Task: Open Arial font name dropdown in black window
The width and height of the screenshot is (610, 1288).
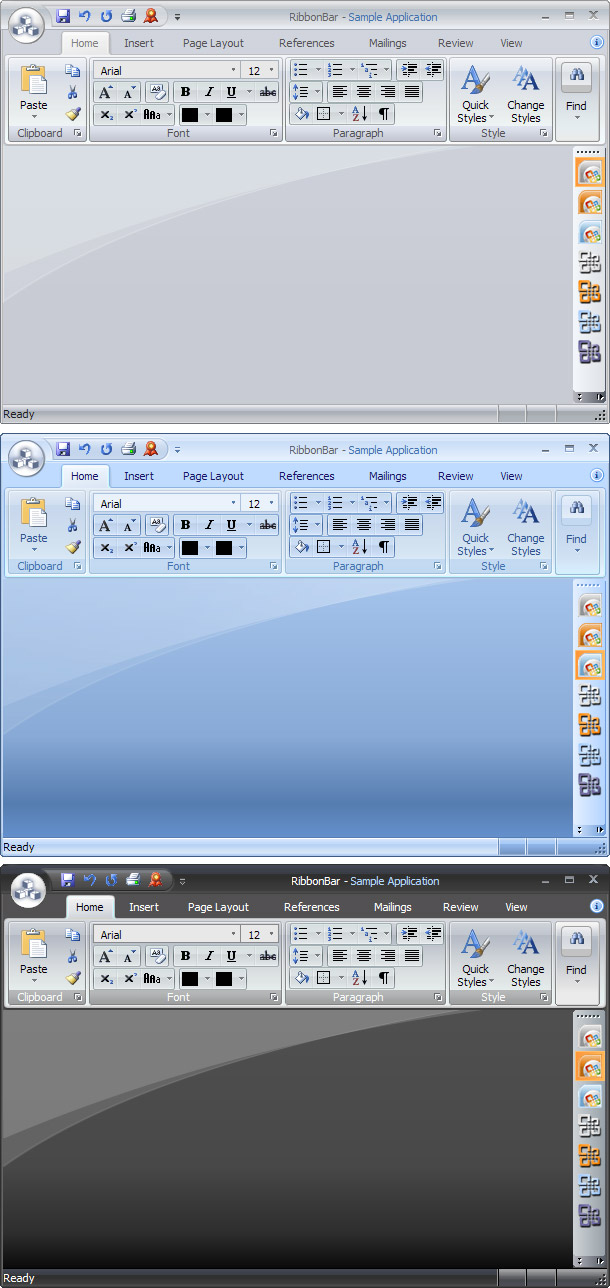Action: pyautogui.click(x=234, y=934)
